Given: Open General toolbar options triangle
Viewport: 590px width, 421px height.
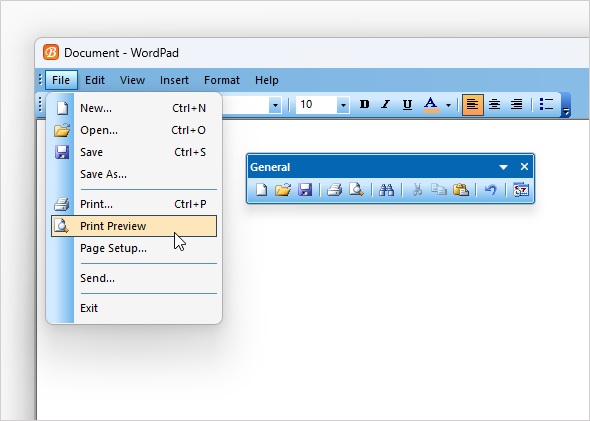Looking at the screenshot, I should pyautogui.click(x=503, y=167).
